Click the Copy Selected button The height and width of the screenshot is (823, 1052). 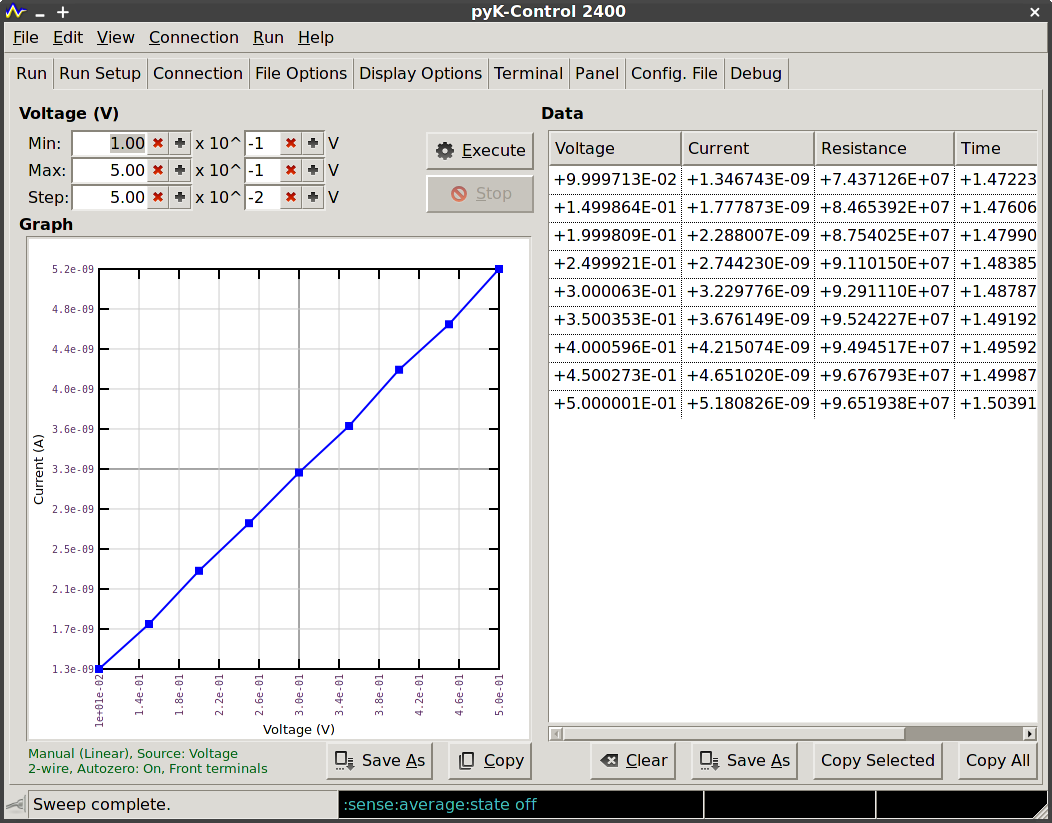tap(878, 761)
